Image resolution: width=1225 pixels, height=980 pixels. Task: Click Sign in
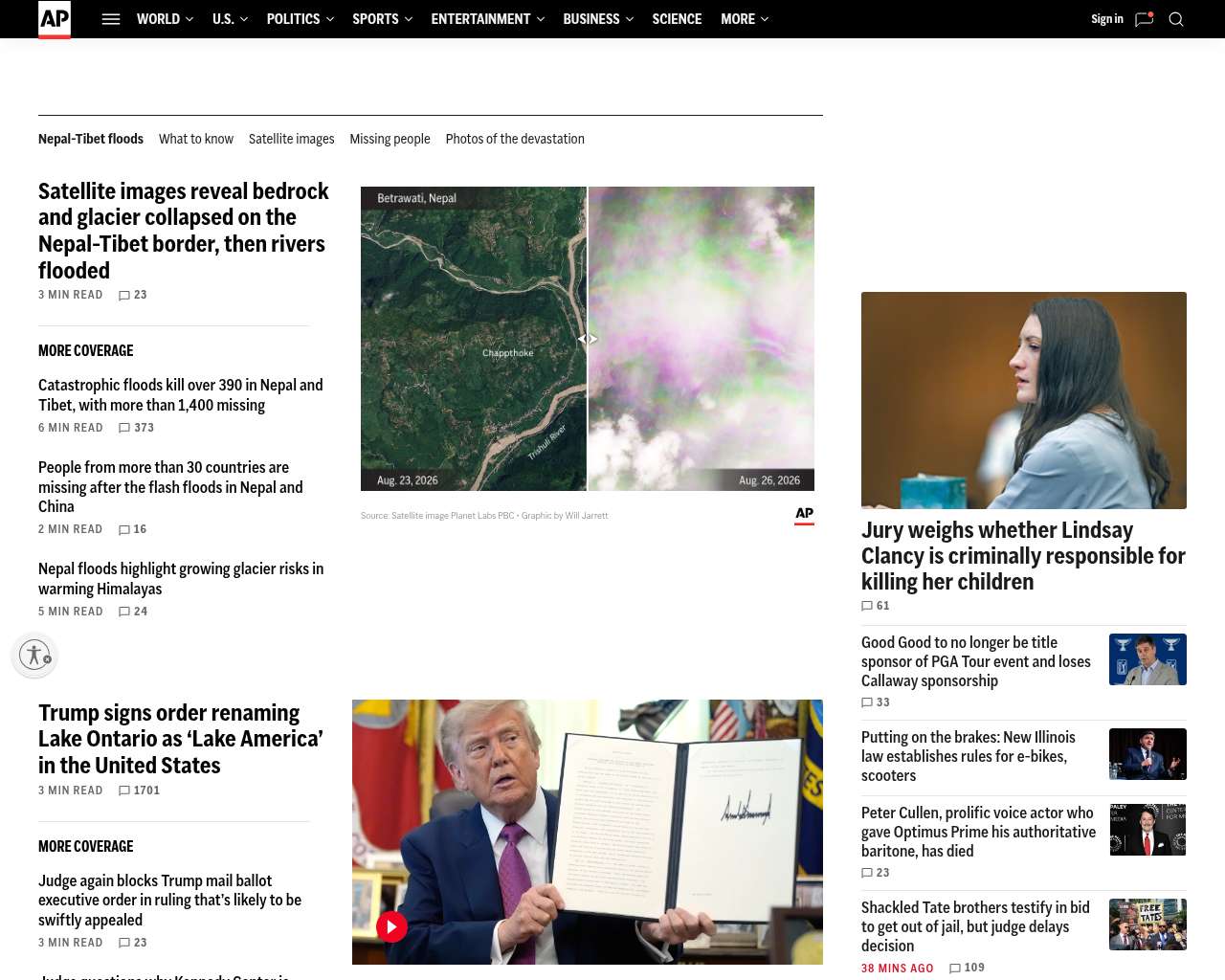(x=1107, y=19)
